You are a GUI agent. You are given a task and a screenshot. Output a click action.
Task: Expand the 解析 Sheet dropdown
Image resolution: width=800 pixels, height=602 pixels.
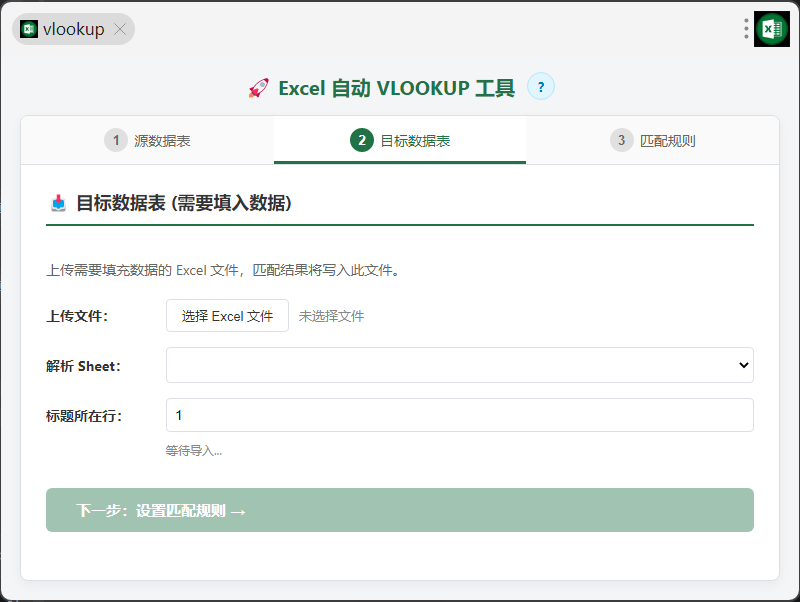coord(459,365)
